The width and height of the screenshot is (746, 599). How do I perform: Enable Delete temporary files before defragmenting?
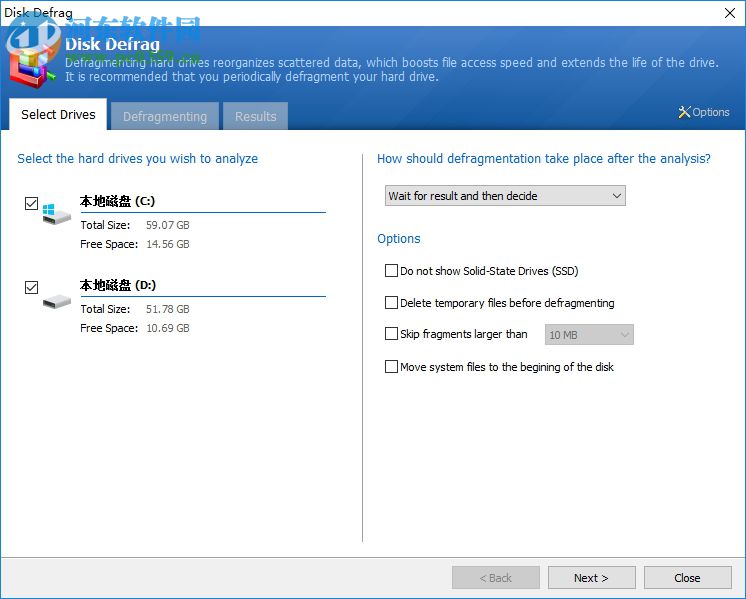click(x=391, y=303)
